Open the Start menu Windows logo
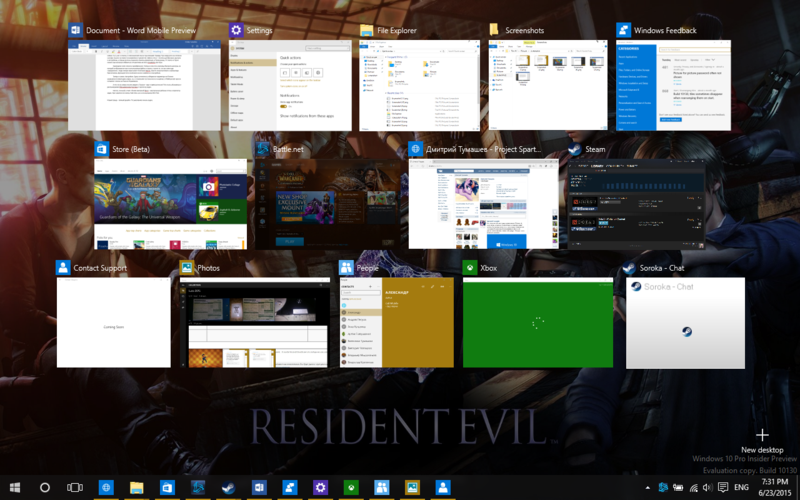800x500 pixels. coord(15,488)
